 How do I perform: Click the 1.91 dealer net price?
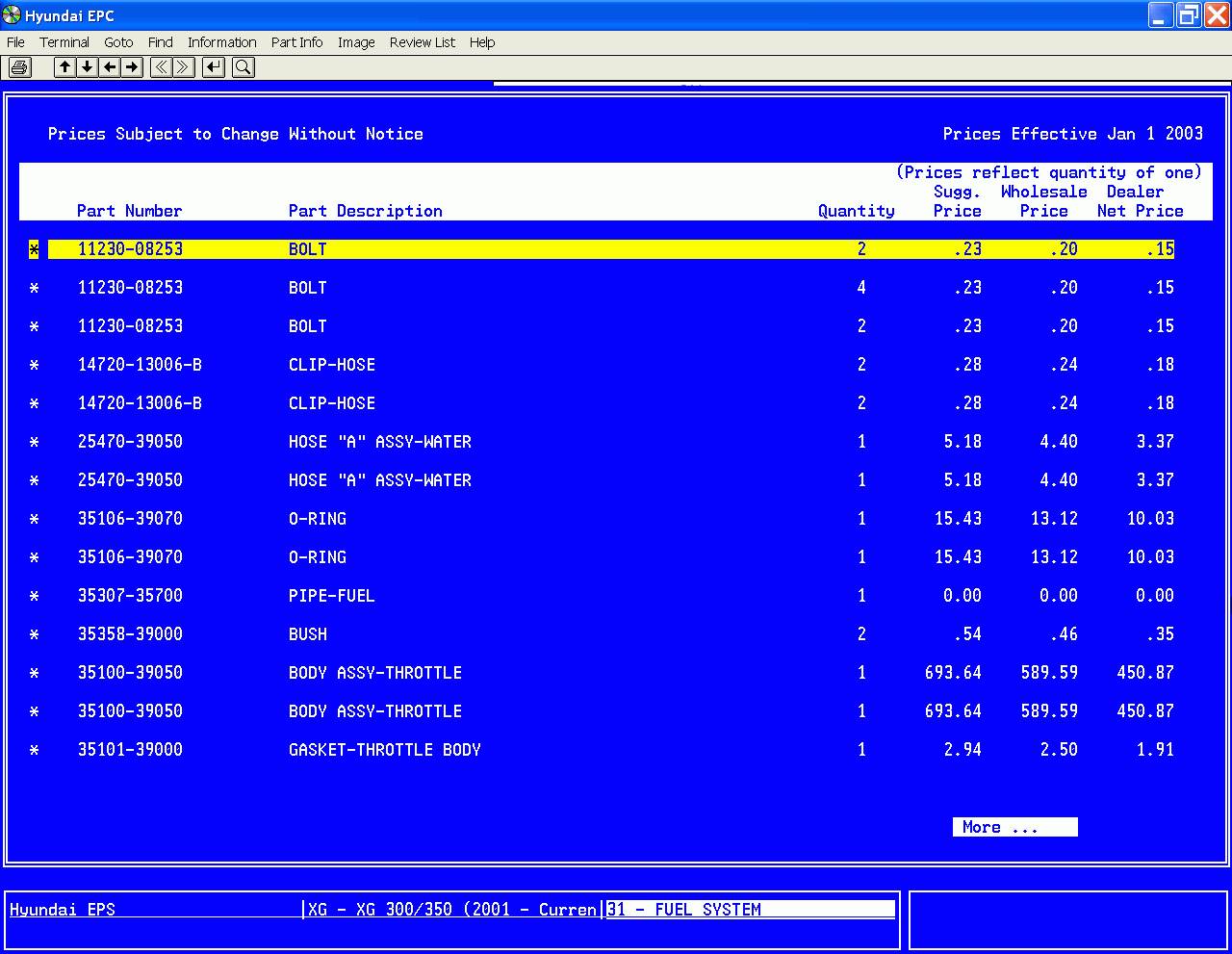pyautogui.click(x=1155, y=750)
